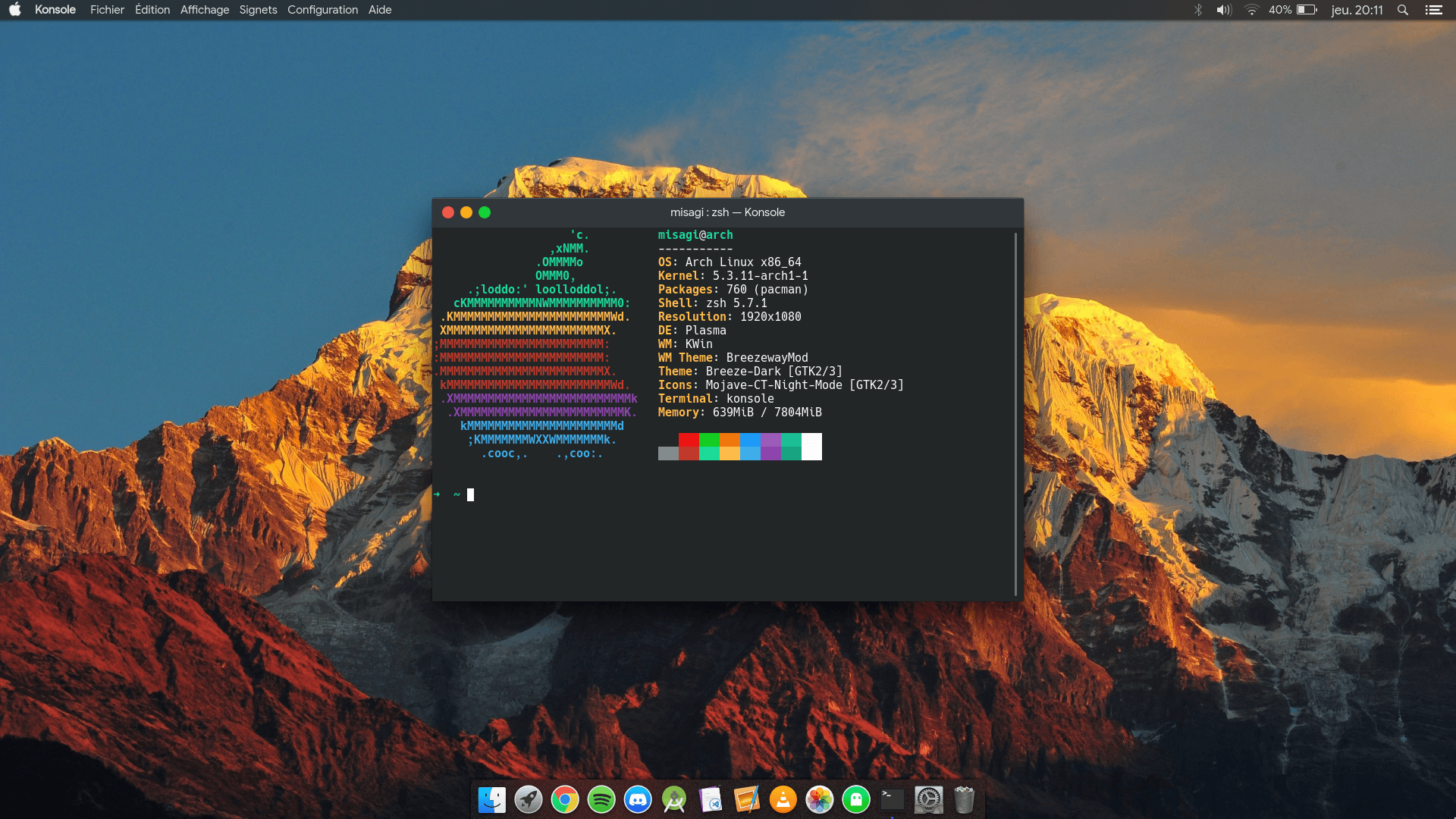This screenshot has height=819, width=1456.
Task: Mute system volume via the speaker icon
Action: [1222, 10]
